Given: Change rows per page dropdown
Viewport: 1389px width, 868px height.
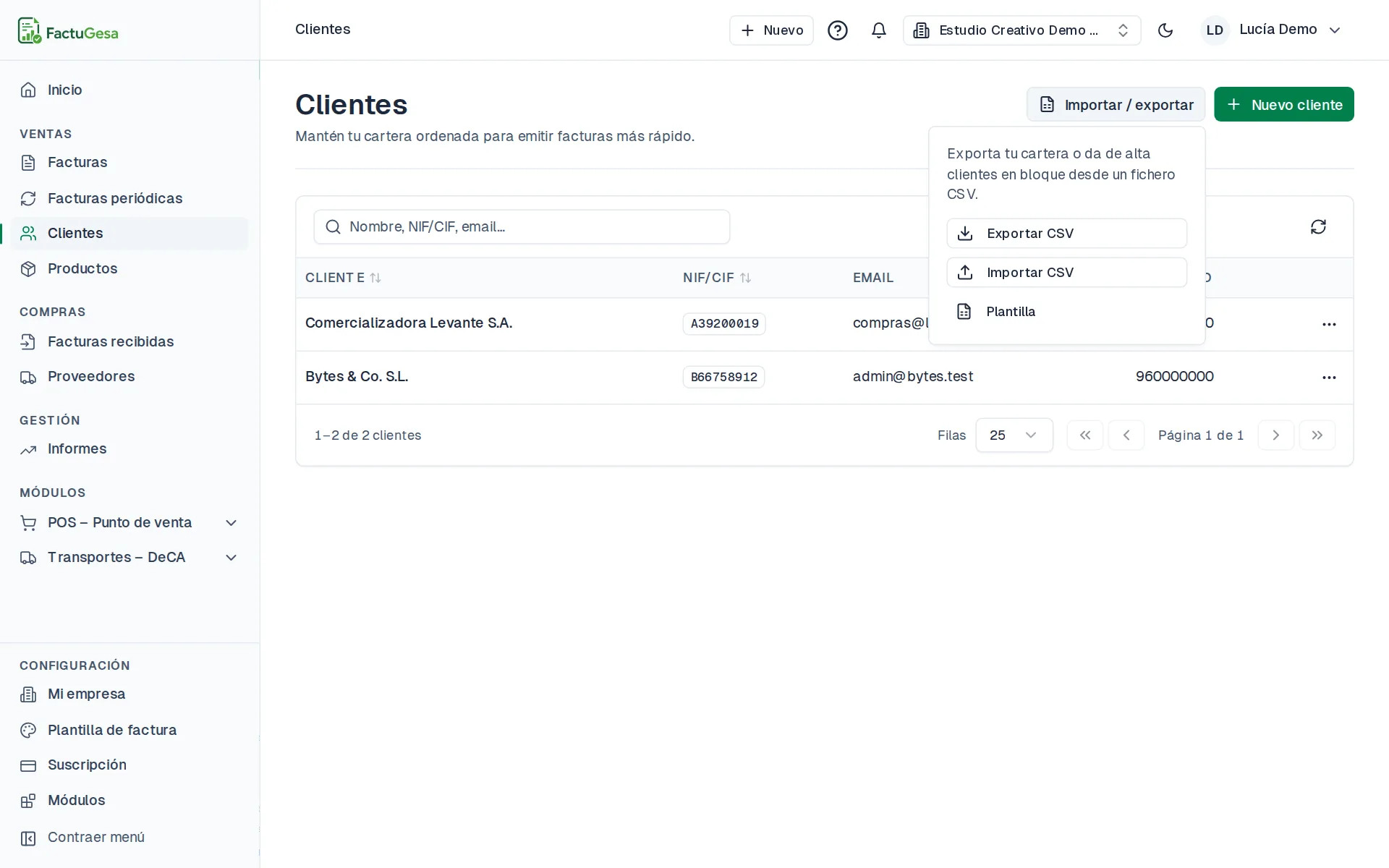Looking at the screenshot, I should (x=1014, y=435).
